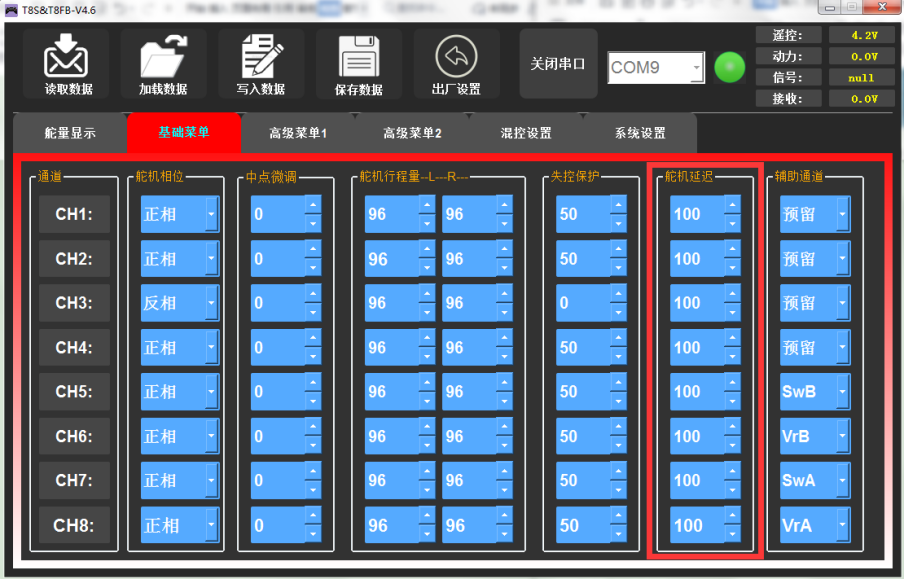Click the CH6 channel label button
Screen dimensions: 905x580
tap(73, 436)
